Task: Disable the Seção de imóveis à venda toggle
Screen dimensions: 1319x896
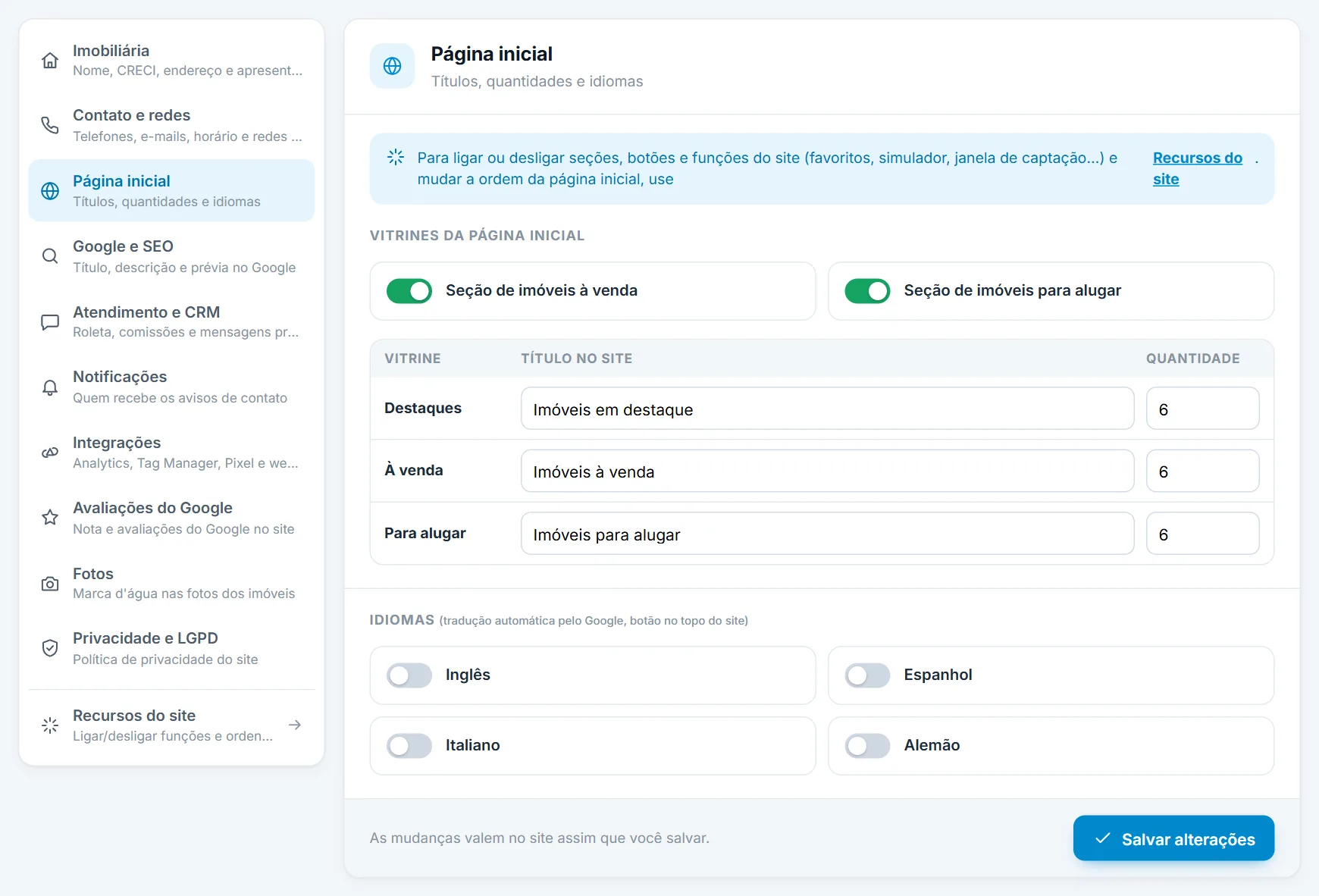Action: click(409, 291)
